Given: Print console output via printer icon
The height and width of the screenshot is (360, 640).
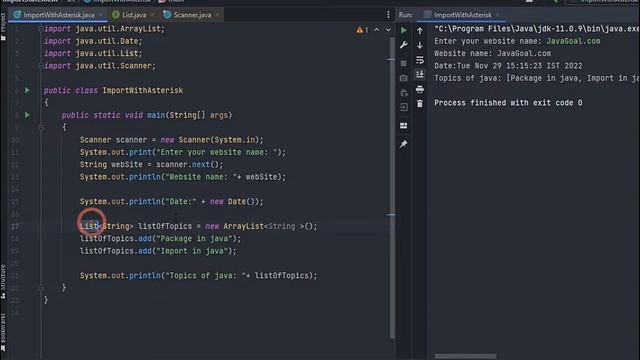Looking at the screenshot, I should point(420,89).
